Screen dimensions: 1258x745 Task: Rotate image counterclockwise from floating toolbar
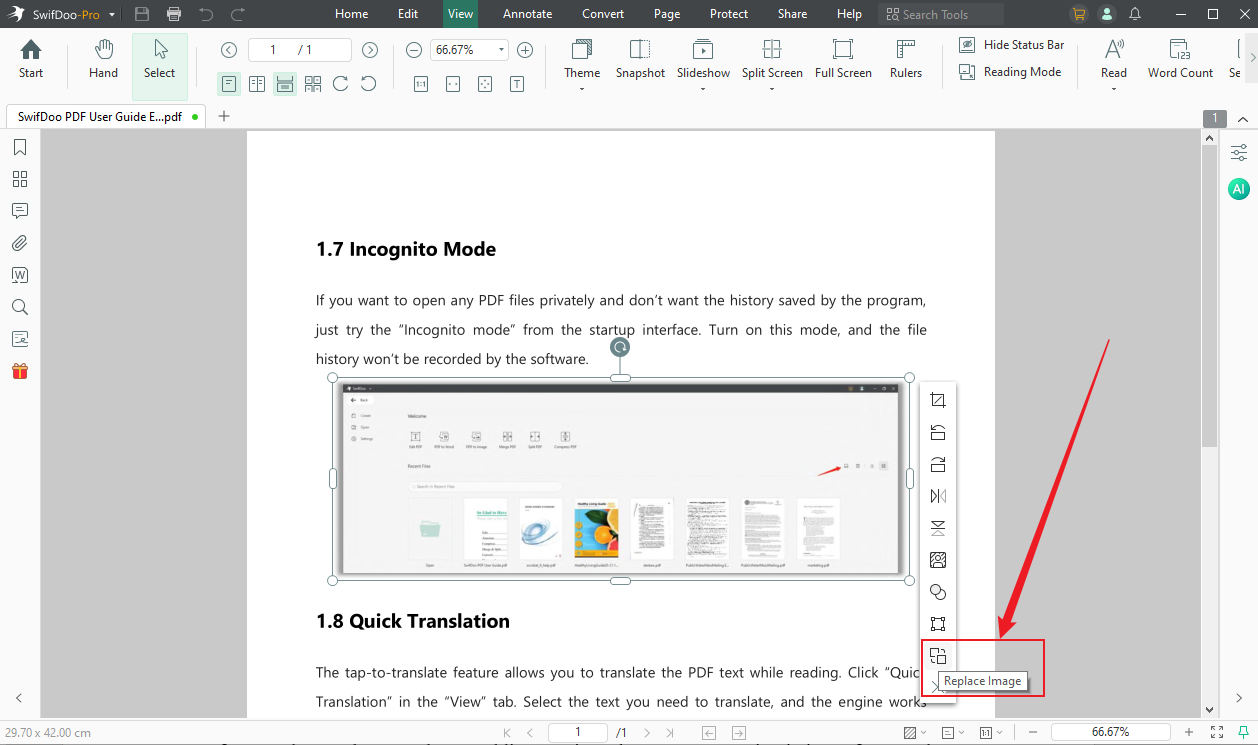pos(937,432)
